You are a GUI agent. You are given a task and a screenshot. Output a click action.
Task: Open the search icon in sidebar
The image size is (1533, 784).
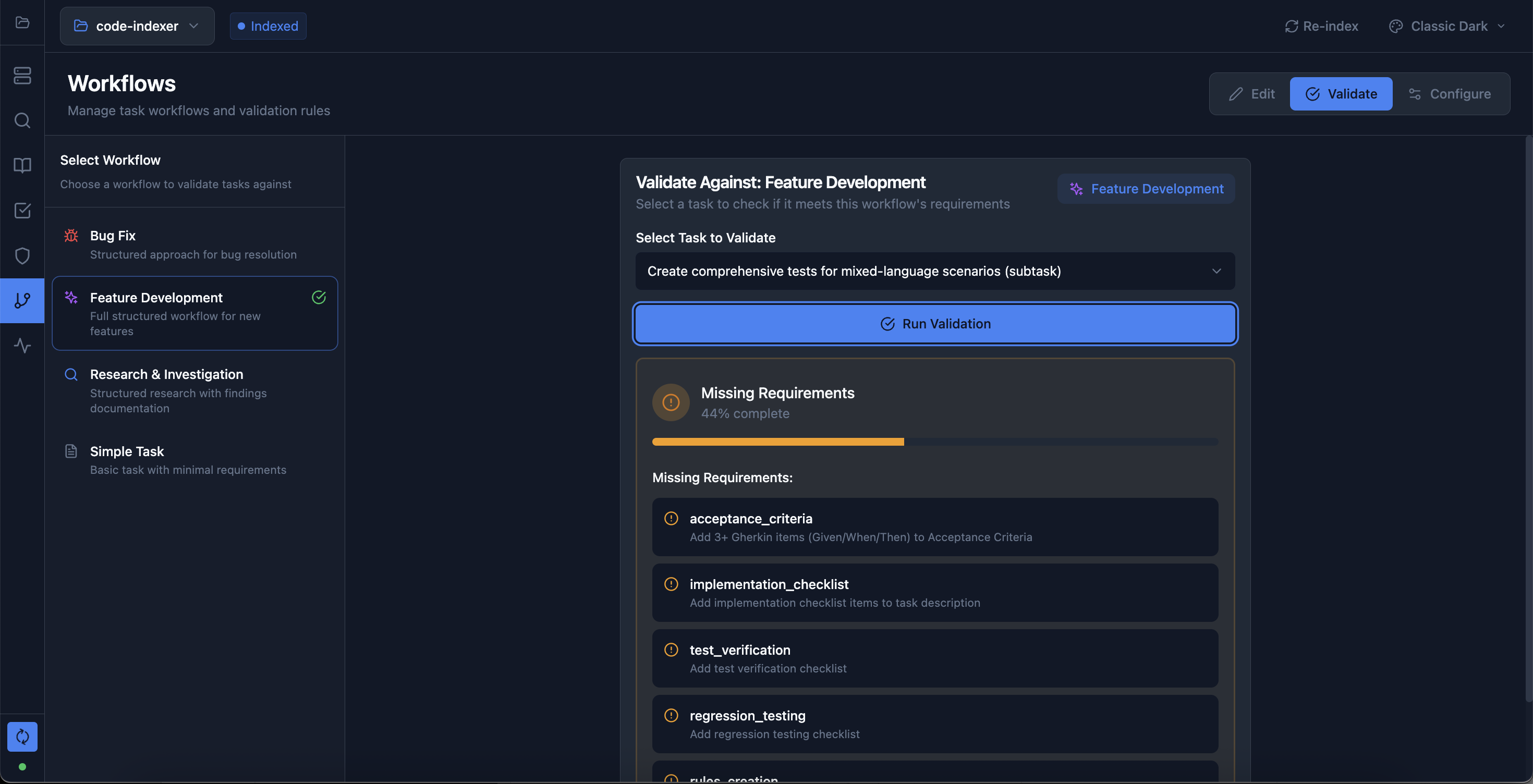coord(22,121)
